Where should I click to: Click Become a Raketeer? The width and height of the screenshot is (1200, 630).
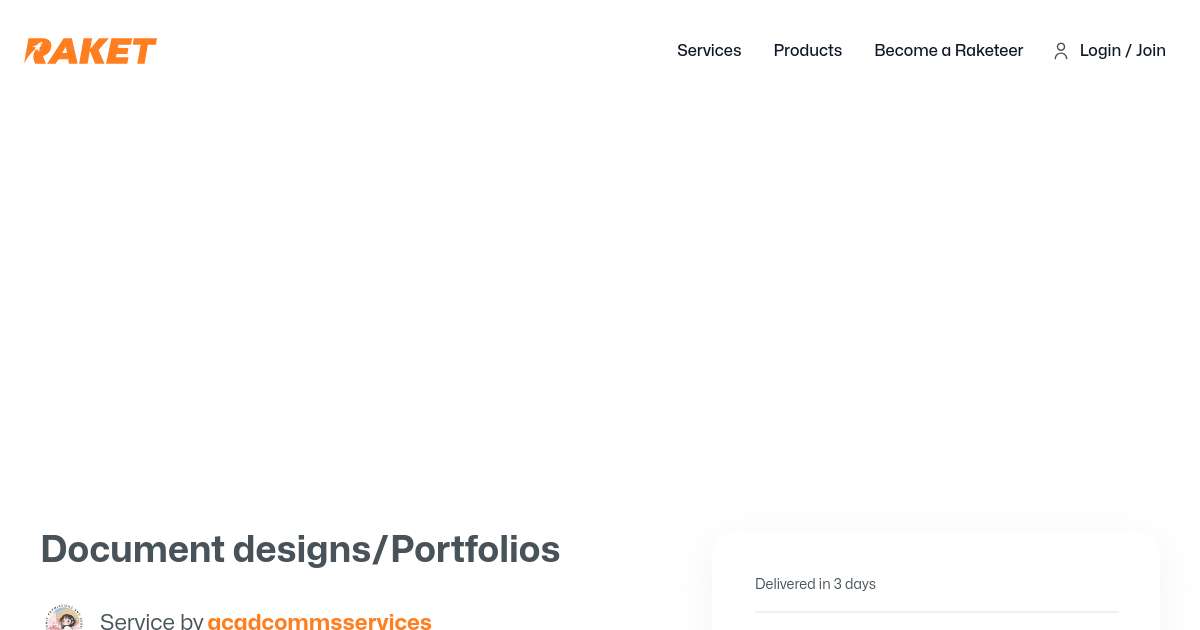948,51
